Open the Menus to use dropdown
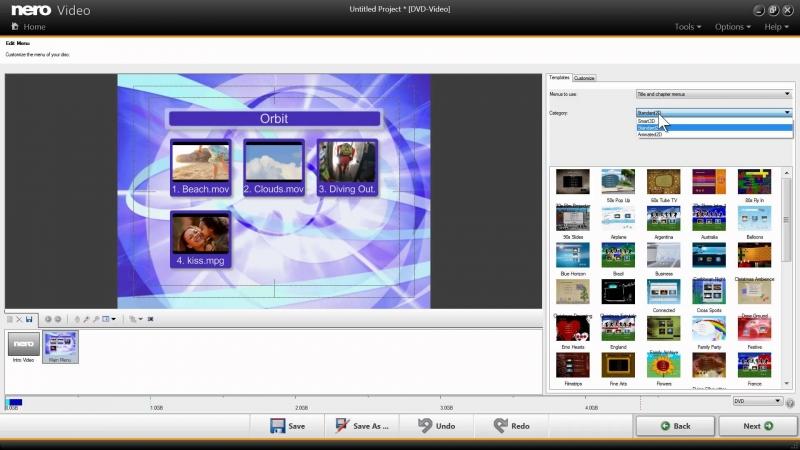Image resolution: width=800 pixels, height=450 pixels. (714, 94)
